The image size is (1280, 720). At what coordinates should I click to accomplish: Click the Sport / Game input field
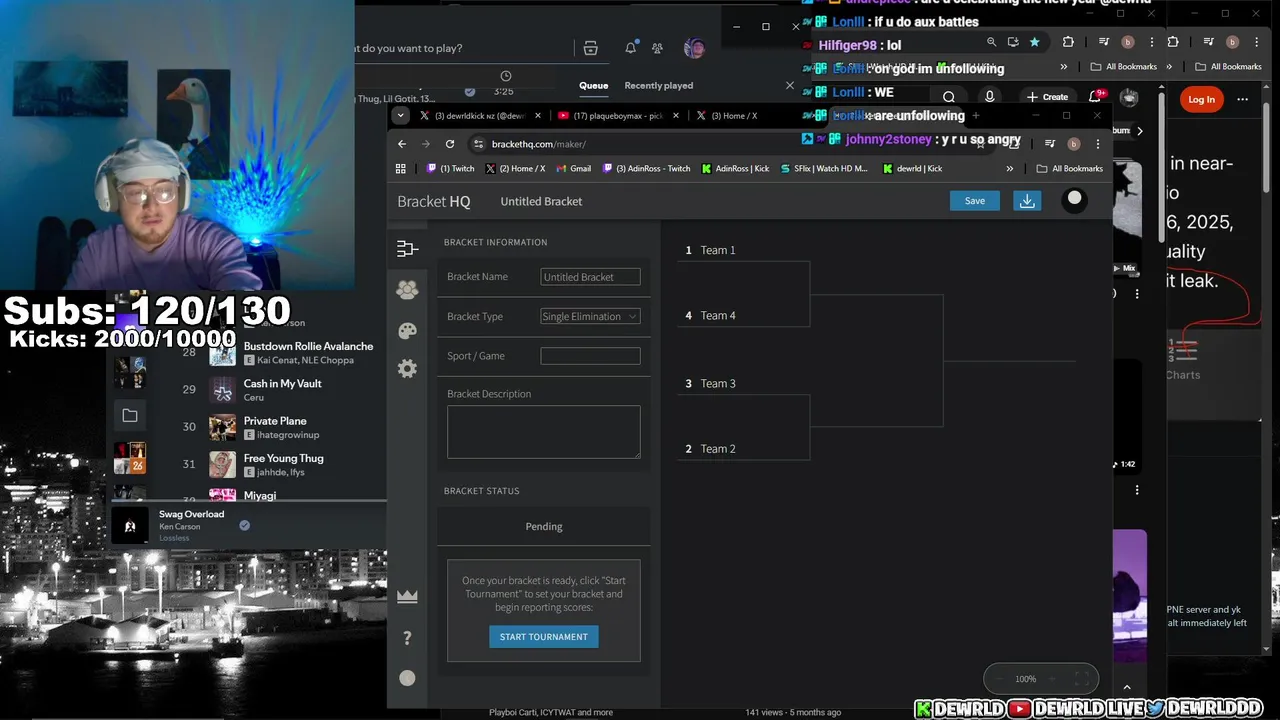[x=590, y=356]
